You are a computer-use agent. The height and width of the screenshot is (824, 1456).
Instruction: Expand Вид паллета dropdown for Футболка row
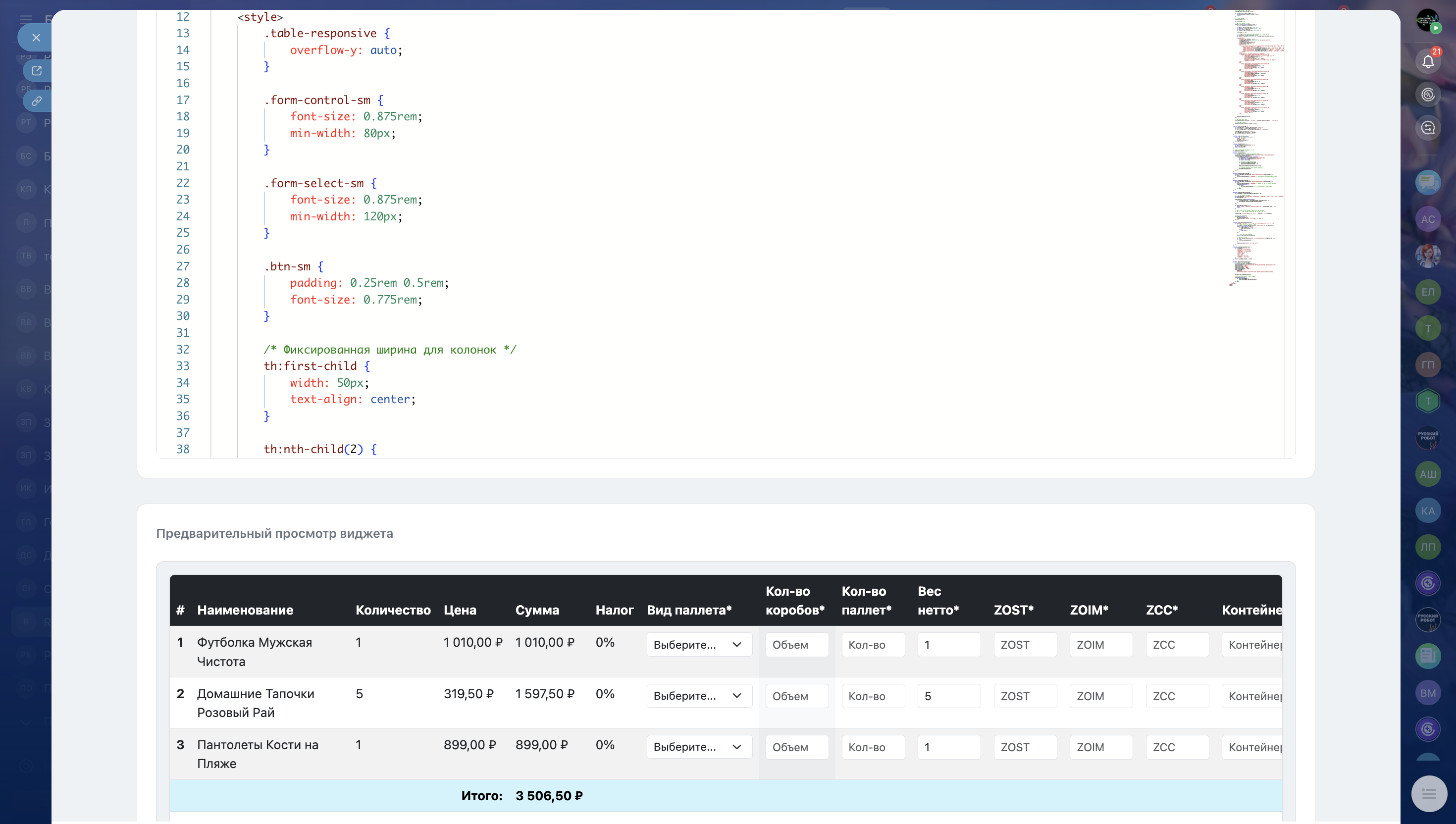[699, 645]
